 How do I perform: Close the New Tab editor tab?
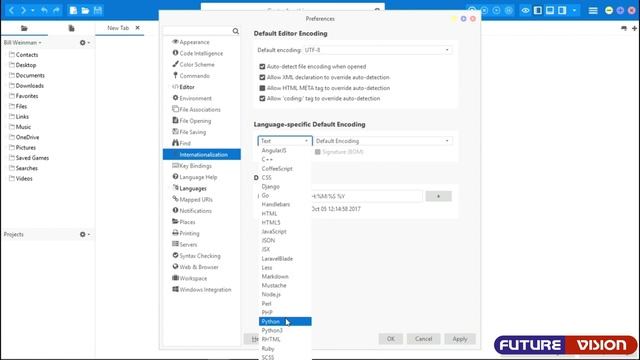point(138,28)
